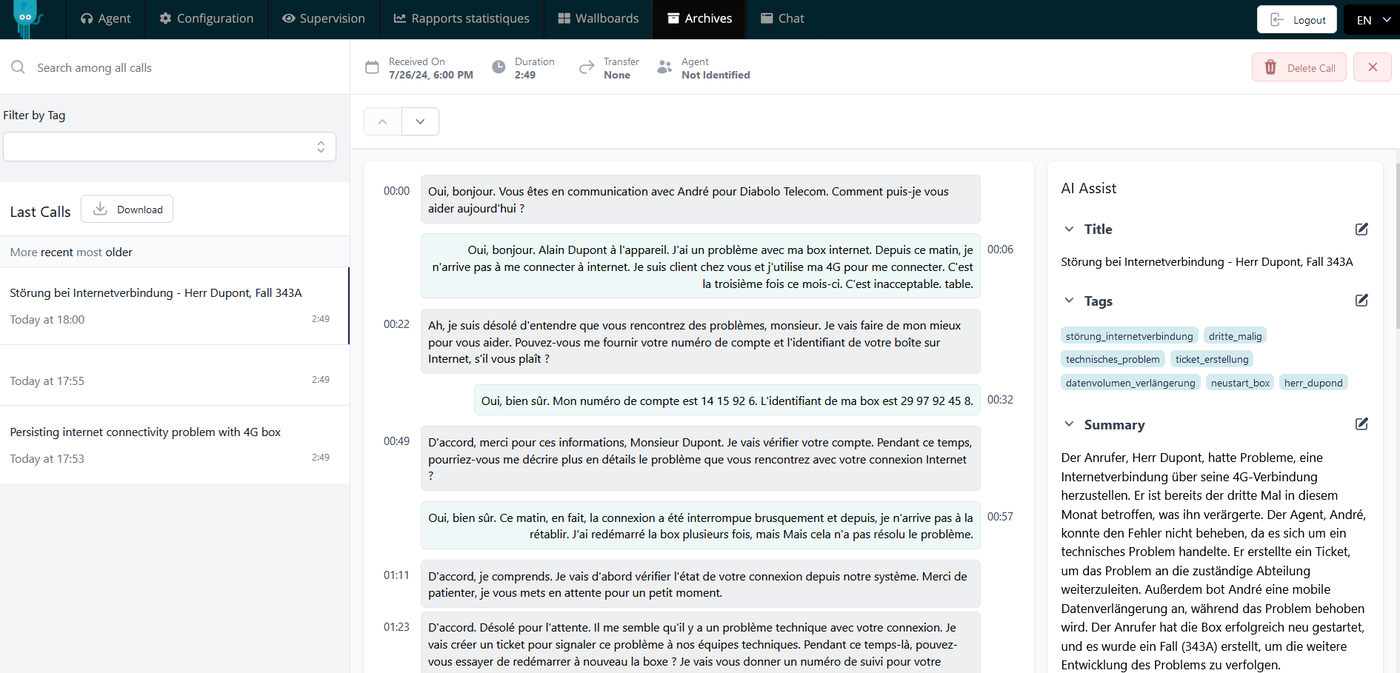
Task: Go to previous call with up arrow
Action: (x=382, y=122)
